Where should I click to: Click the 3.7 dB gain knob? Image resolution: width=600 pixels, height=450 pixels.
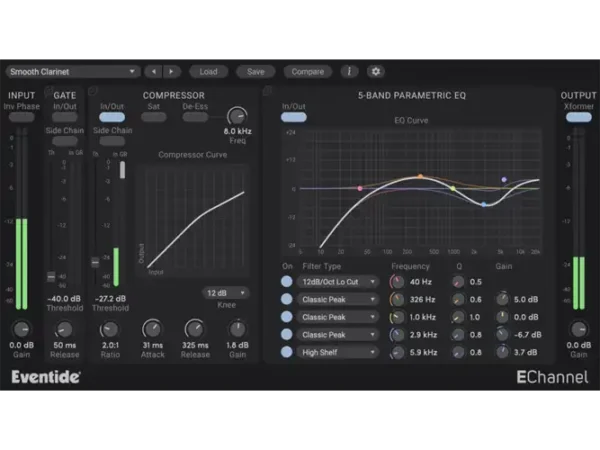[x=502, y=352]
